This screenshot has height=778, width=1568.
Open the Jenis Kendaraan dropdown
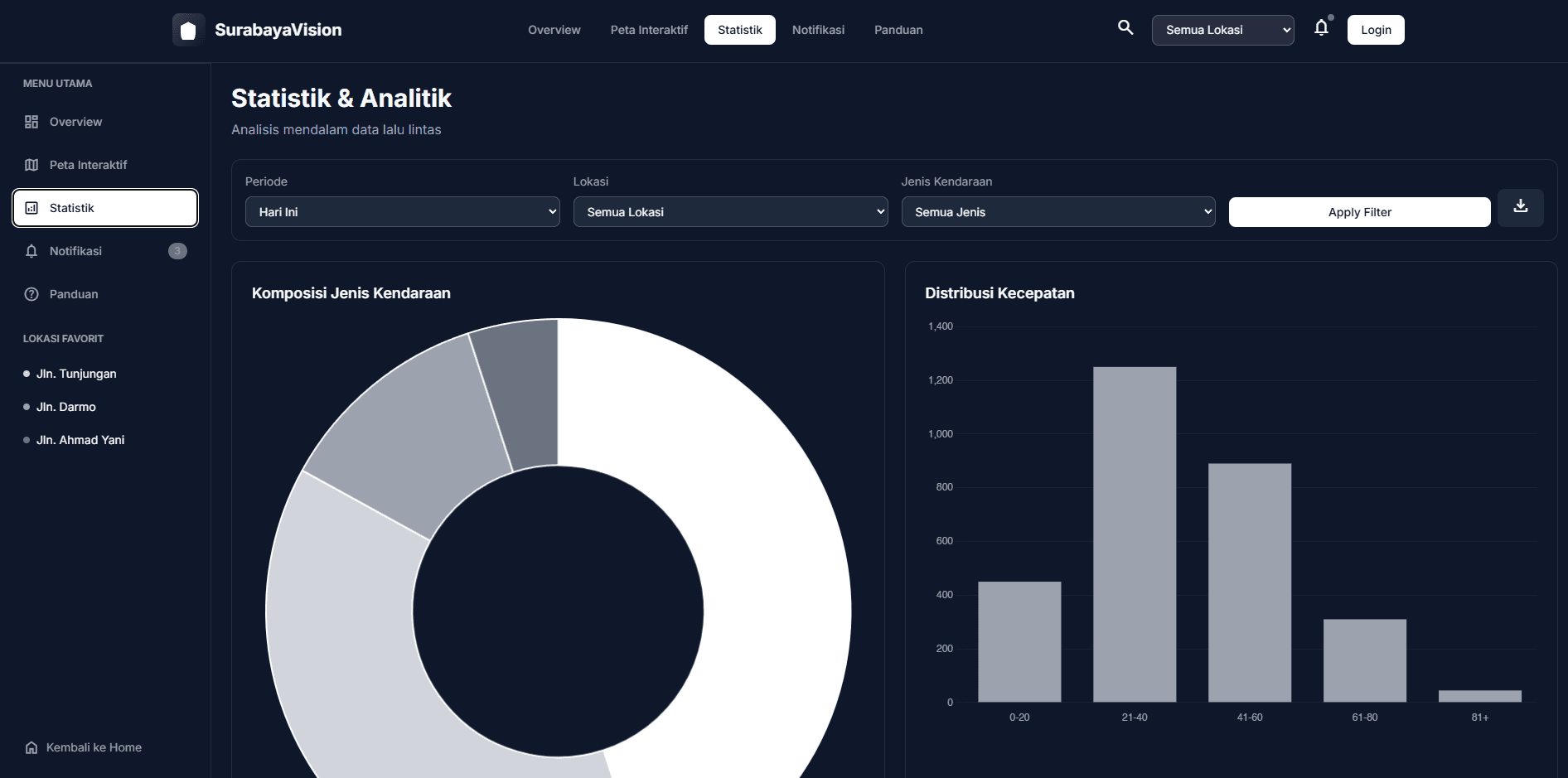(x=1057, y=211)
